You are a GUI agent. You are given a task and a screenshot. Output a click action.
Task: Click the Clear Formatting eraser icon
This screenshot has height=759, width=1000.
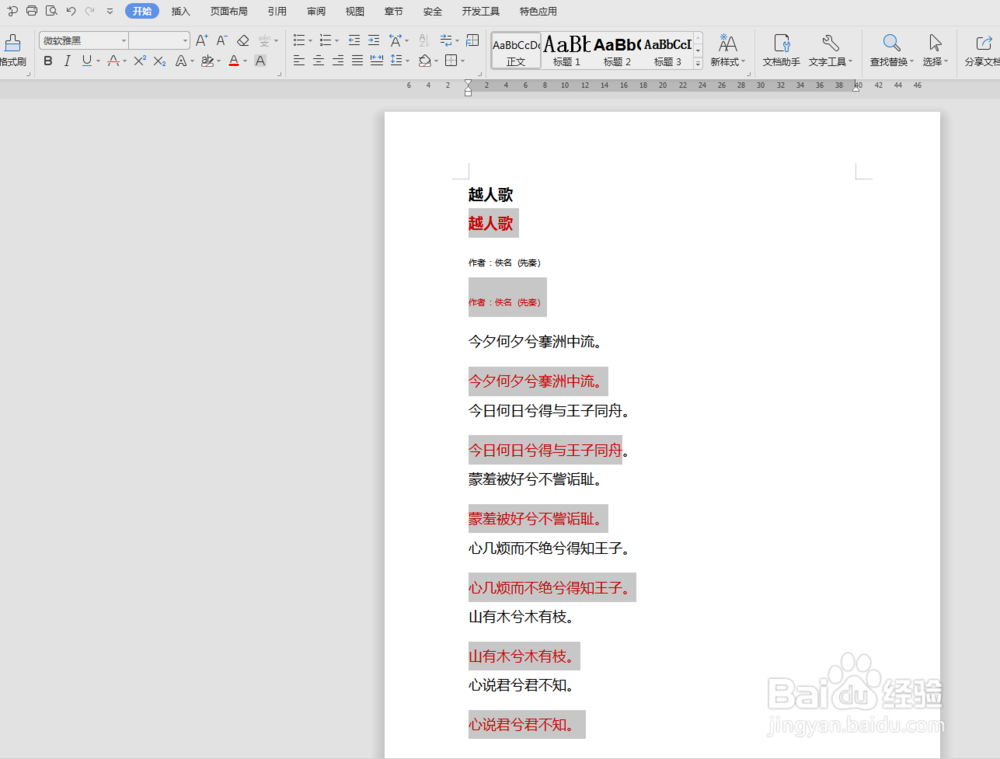[243, 41]
